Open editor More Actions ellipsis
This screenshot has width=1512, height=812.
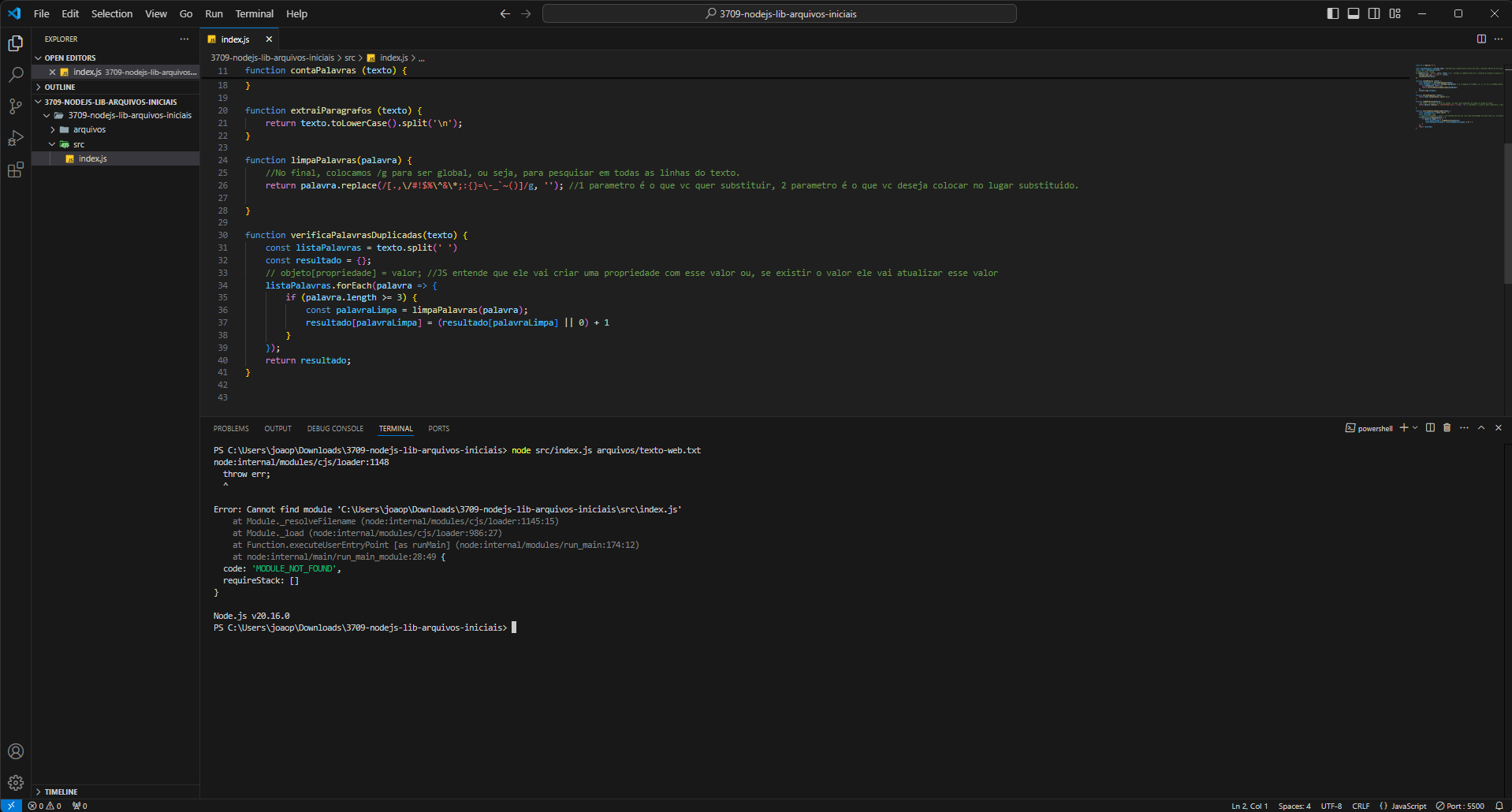[x=1499, y=39]
